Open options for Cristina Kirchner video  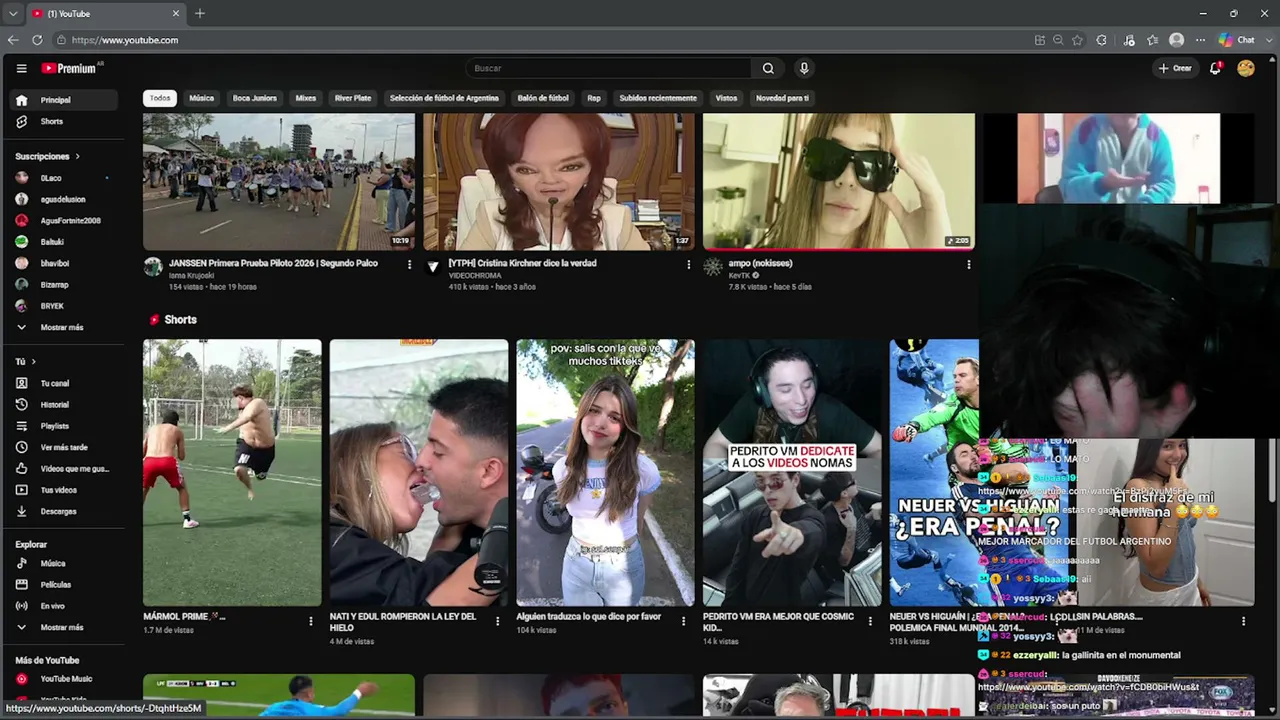pyautogui.click(x=688, y=265)
